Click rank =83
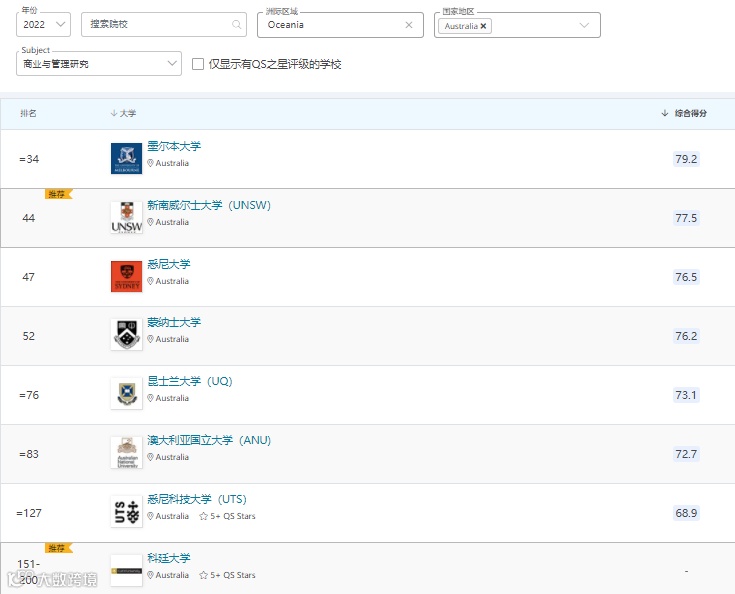This screenshot has height=594, width=735. click(x=29, y=454)
